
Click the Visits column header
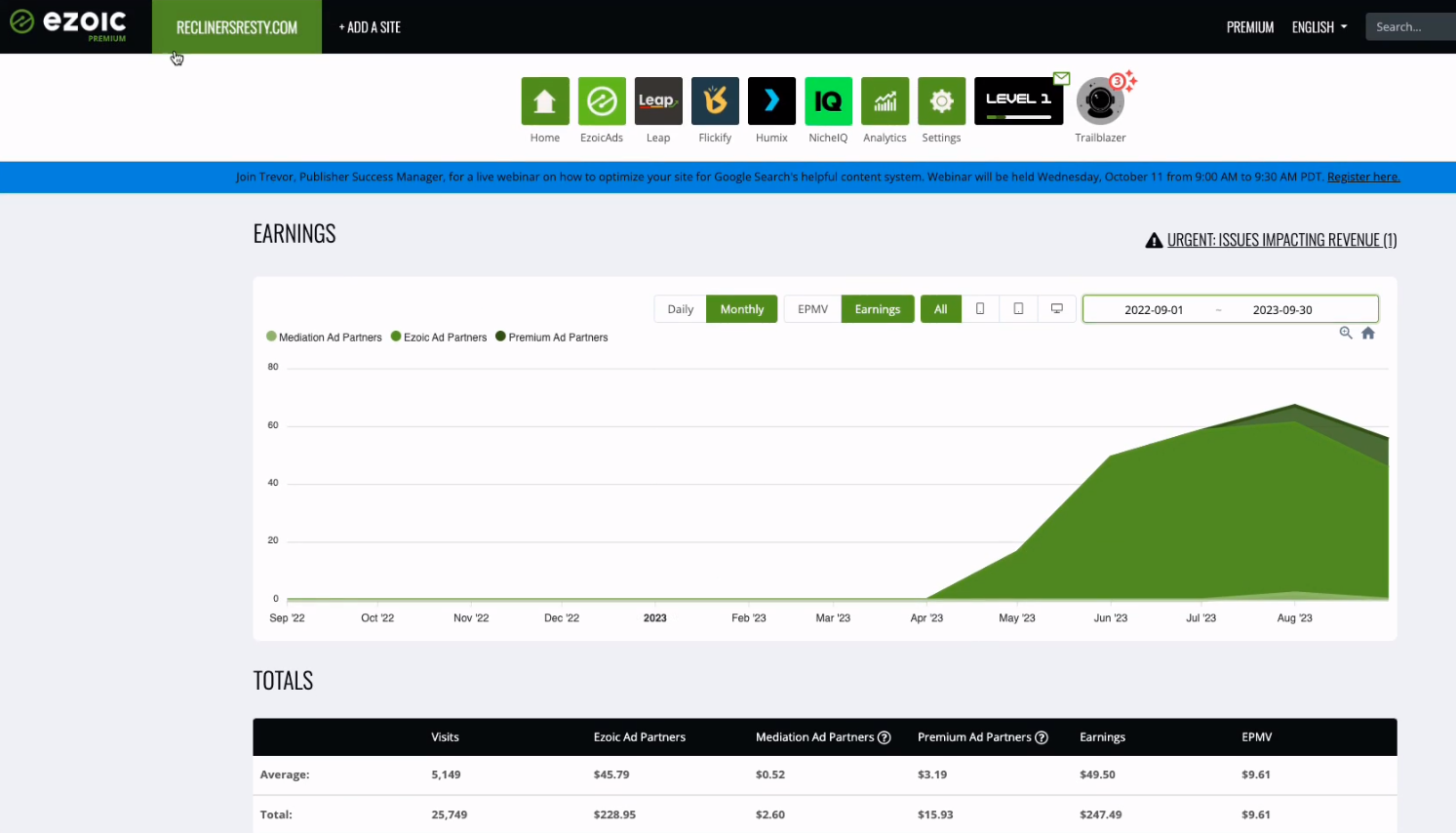[445, 737]
